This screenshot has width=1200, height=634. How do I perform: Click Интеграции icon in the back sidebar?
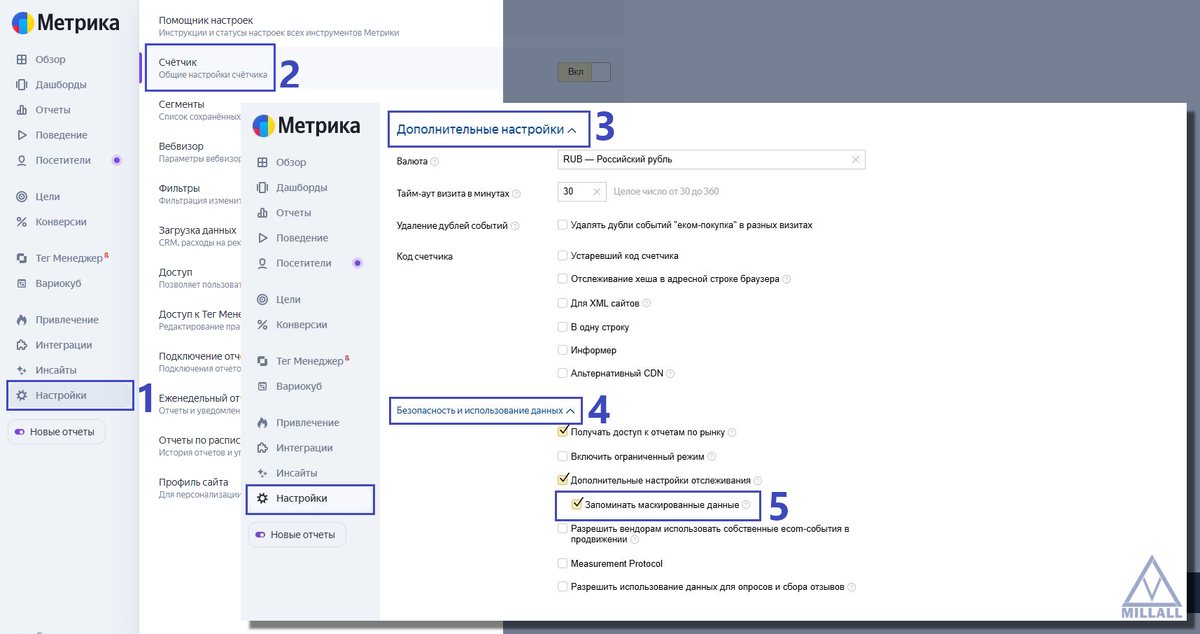(22, 345)
